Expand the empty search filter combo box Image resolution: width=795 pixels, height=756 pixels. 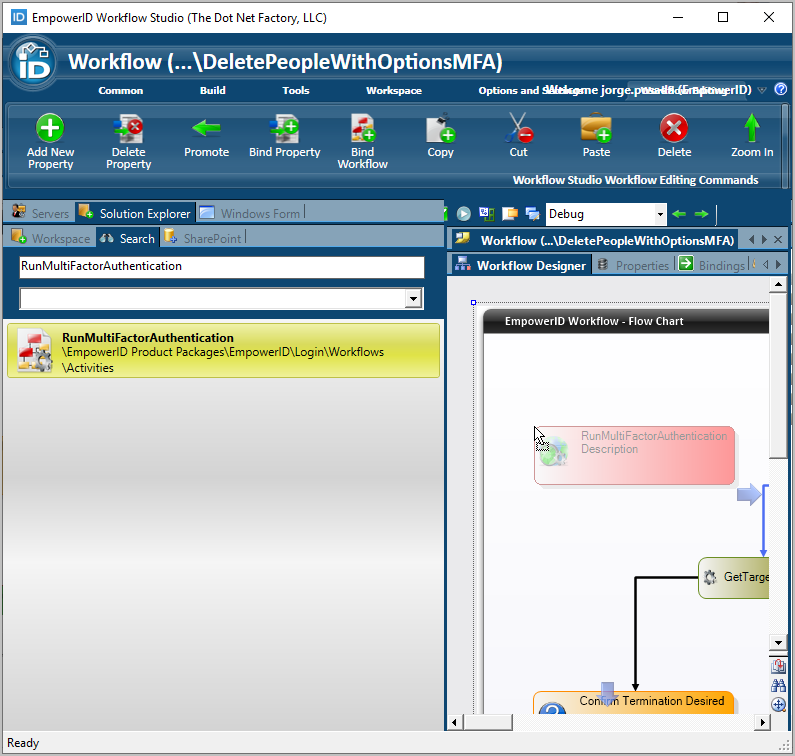click(x=413, y=299)
